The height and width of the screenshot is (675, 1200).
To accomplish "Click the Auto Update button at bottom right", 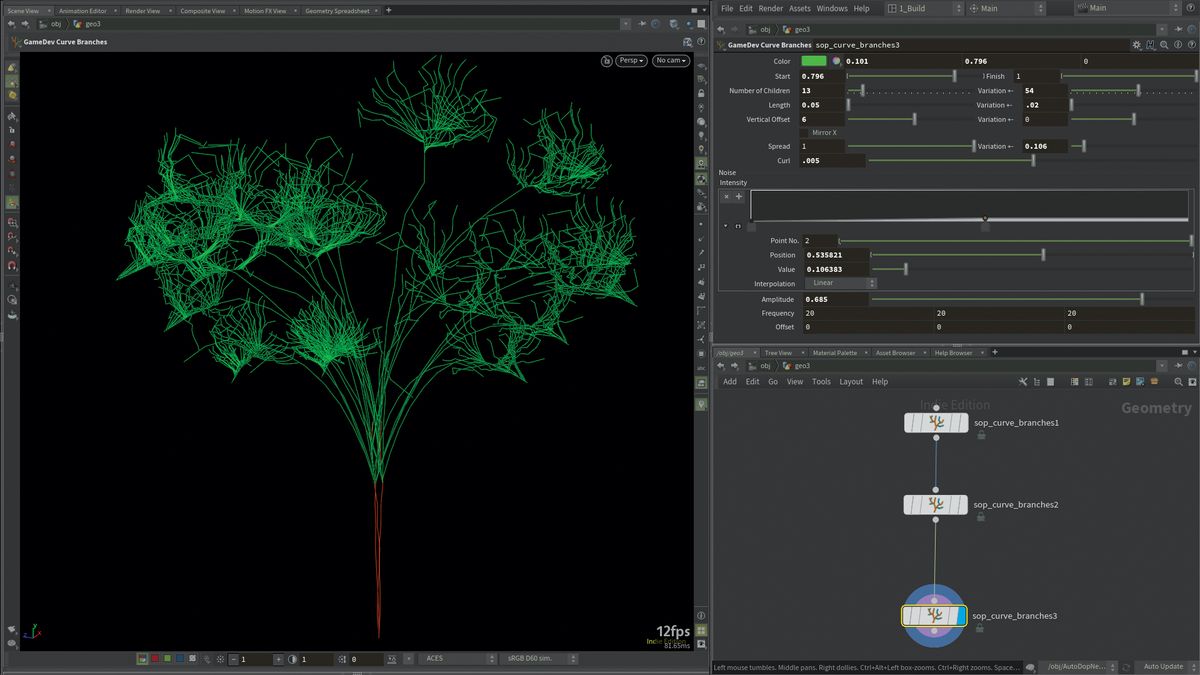I will coord(1165,666).
